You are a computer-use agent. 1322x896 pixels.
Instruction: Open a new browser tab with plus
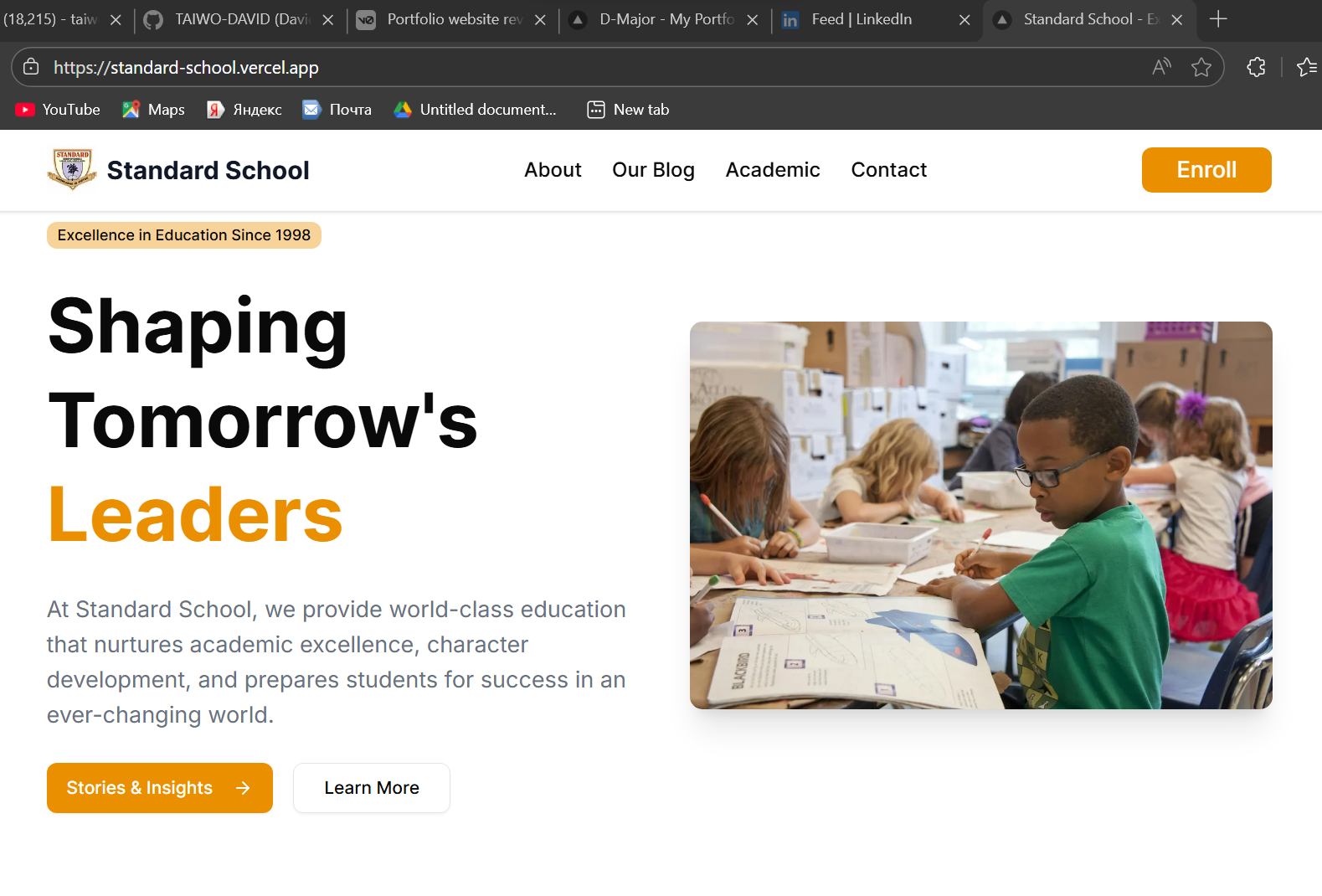click(x=1218, y=19)
